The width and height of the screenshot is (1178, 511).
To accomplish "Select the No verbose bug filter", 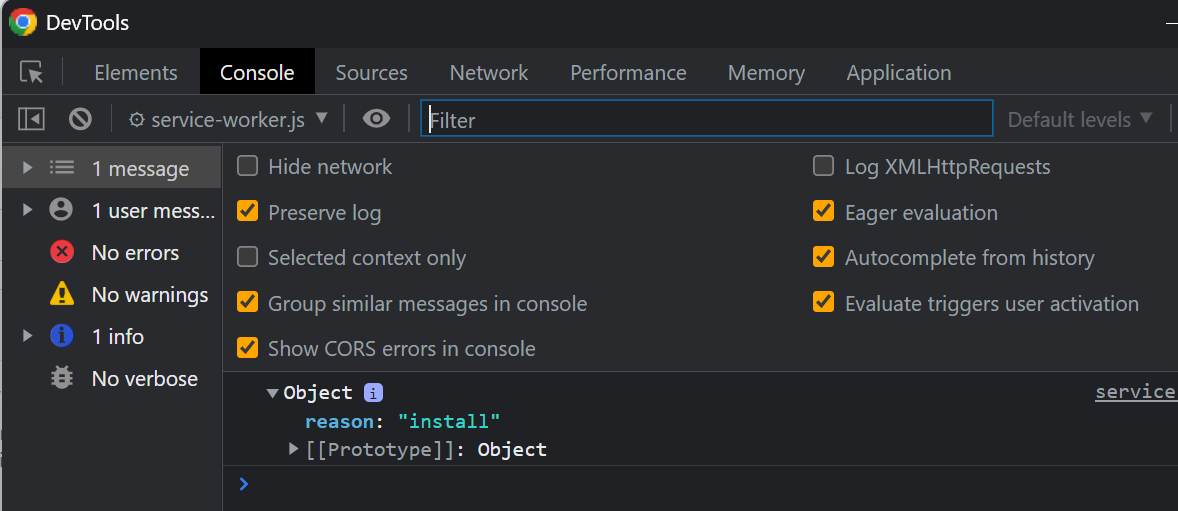I will click(144, 379).
